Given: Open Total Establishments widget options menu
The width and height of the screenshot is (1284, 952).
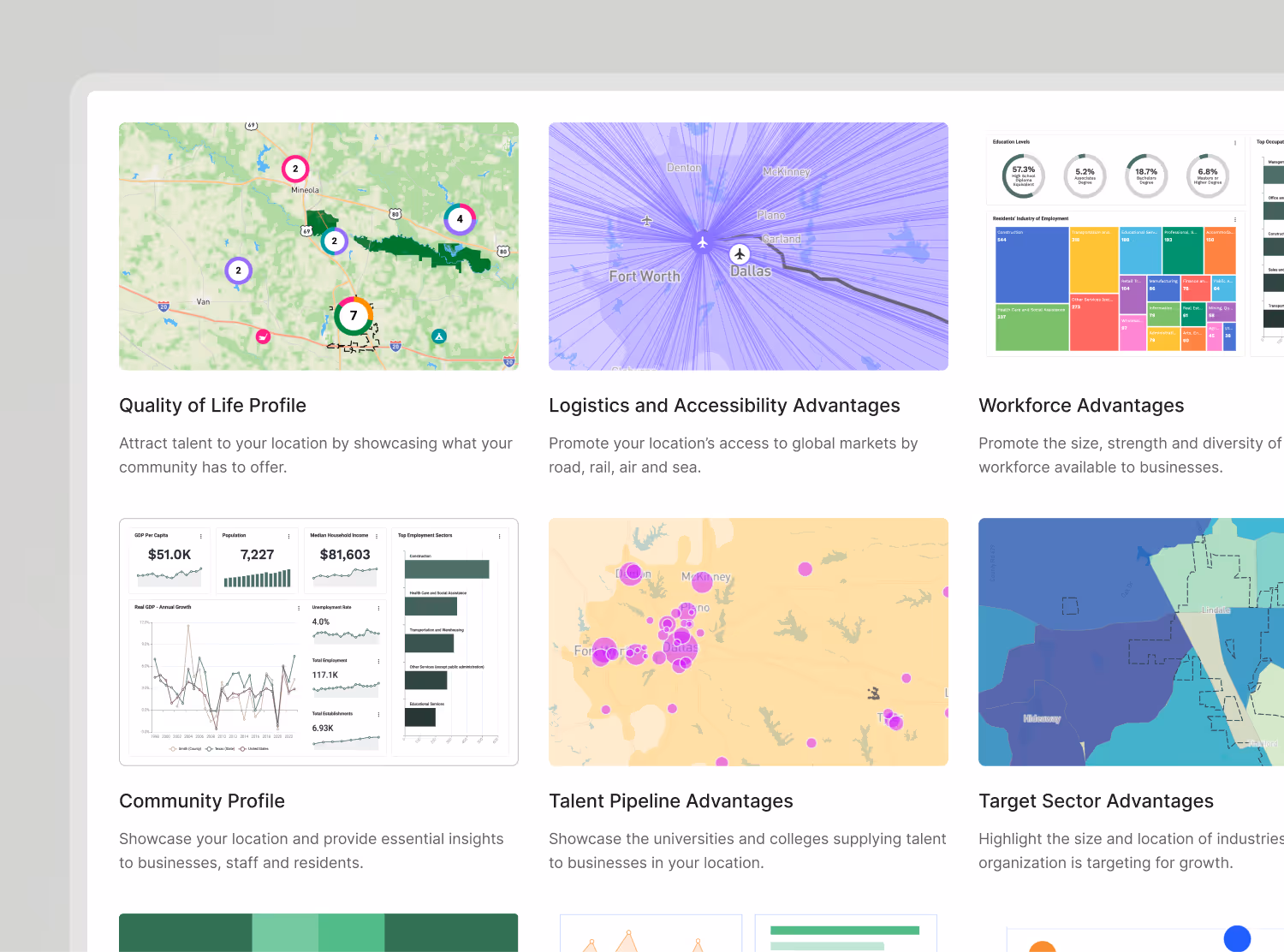Looking at the screenshot, I should pyautogui.click(x=378, y=714).
